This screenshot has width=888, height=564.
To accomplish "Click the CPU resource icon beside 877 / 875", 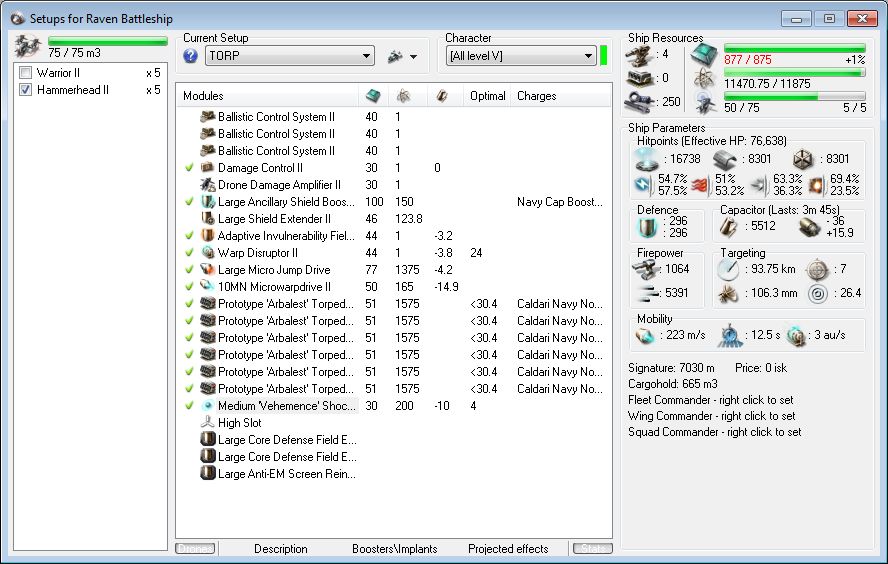I will [x=704, y=55].
